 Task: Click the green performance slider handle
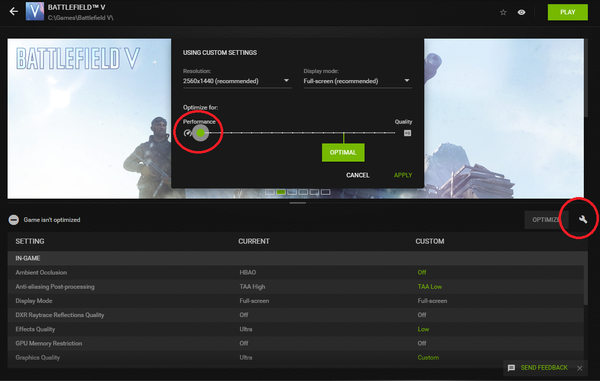[201, 133]
